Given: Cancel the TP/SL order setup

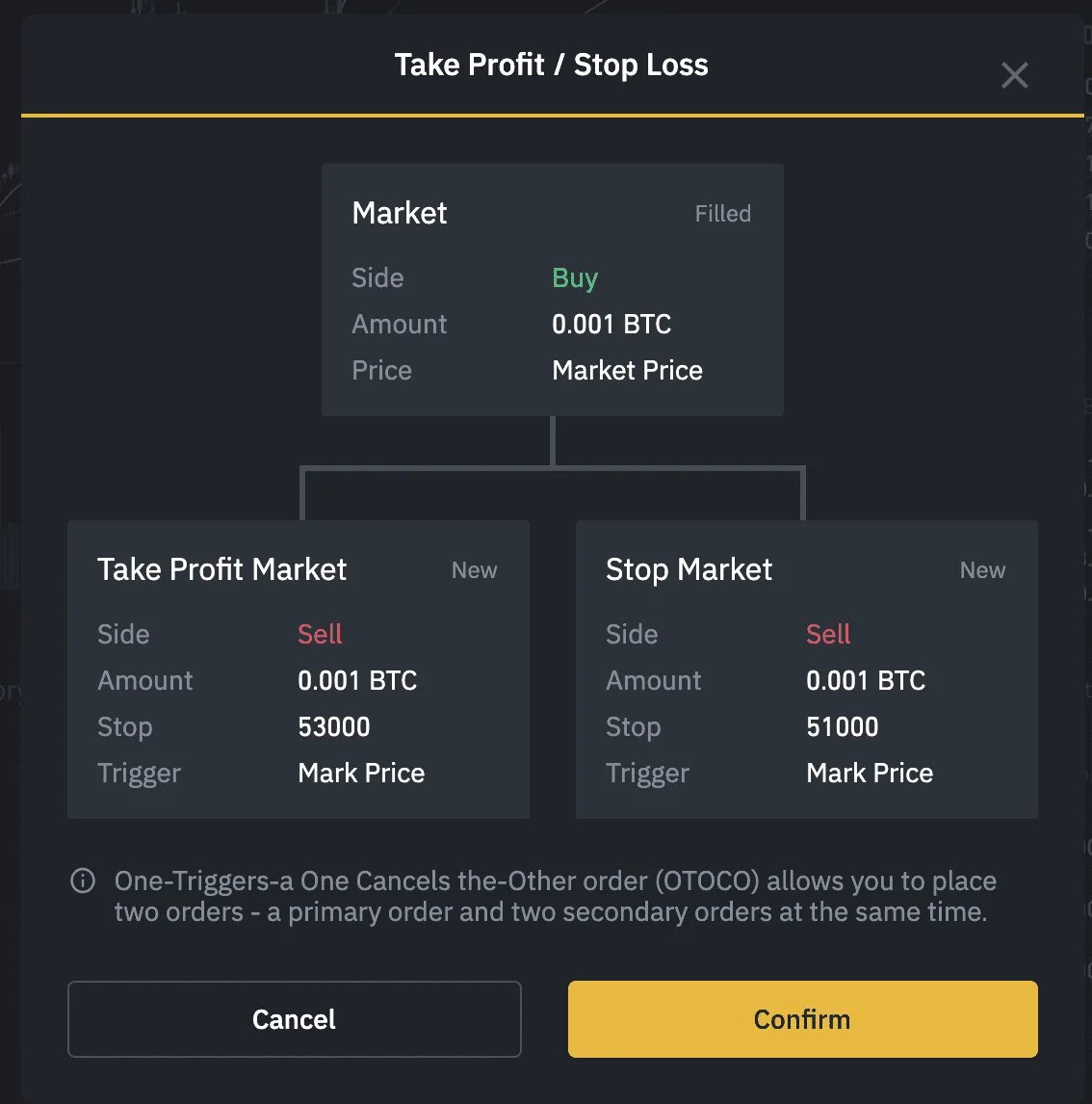Looking at the screenshot, I should point(294,1019).
